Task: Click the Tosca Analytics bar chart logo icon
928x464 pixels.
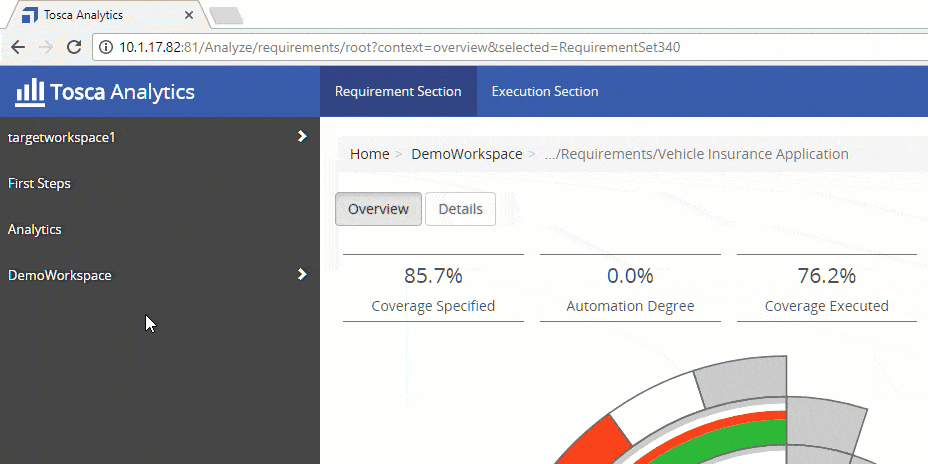Action: click(30, 92)
